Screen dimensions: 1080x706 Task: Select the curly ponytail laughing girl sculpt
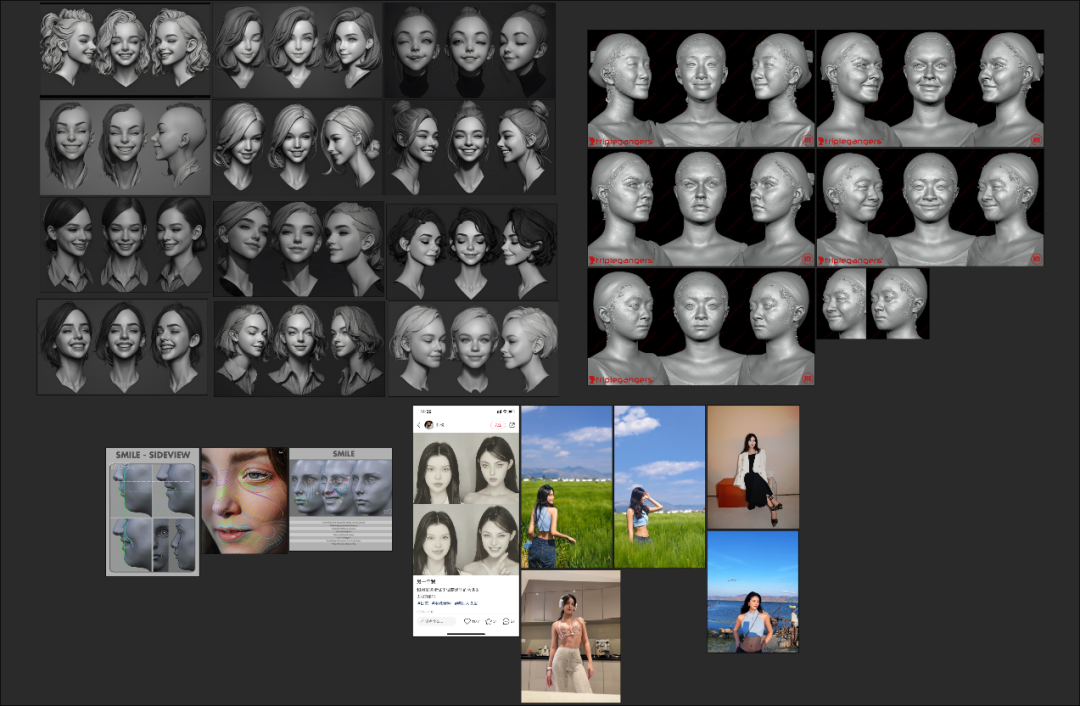tap(125, 50)
